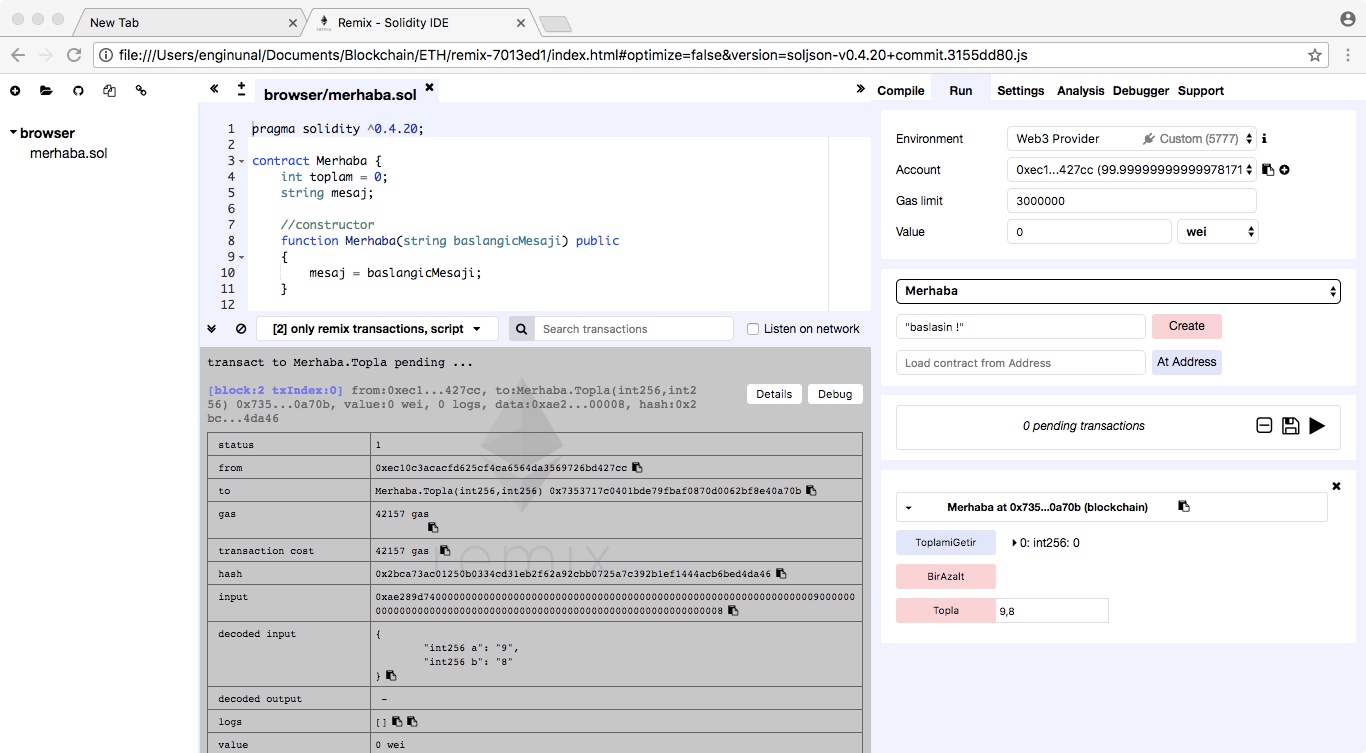Toggle the Listen on network checkbox
Viewport: 1366px width, 753px height.
click(x=754, y=329)
